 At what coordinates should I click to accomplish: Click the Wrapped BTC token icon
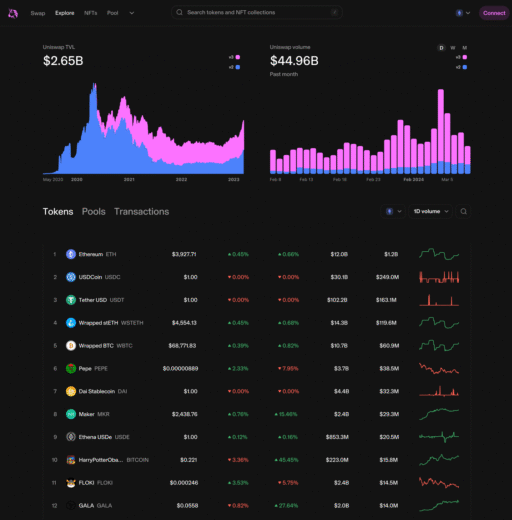[x=71, y=346]
